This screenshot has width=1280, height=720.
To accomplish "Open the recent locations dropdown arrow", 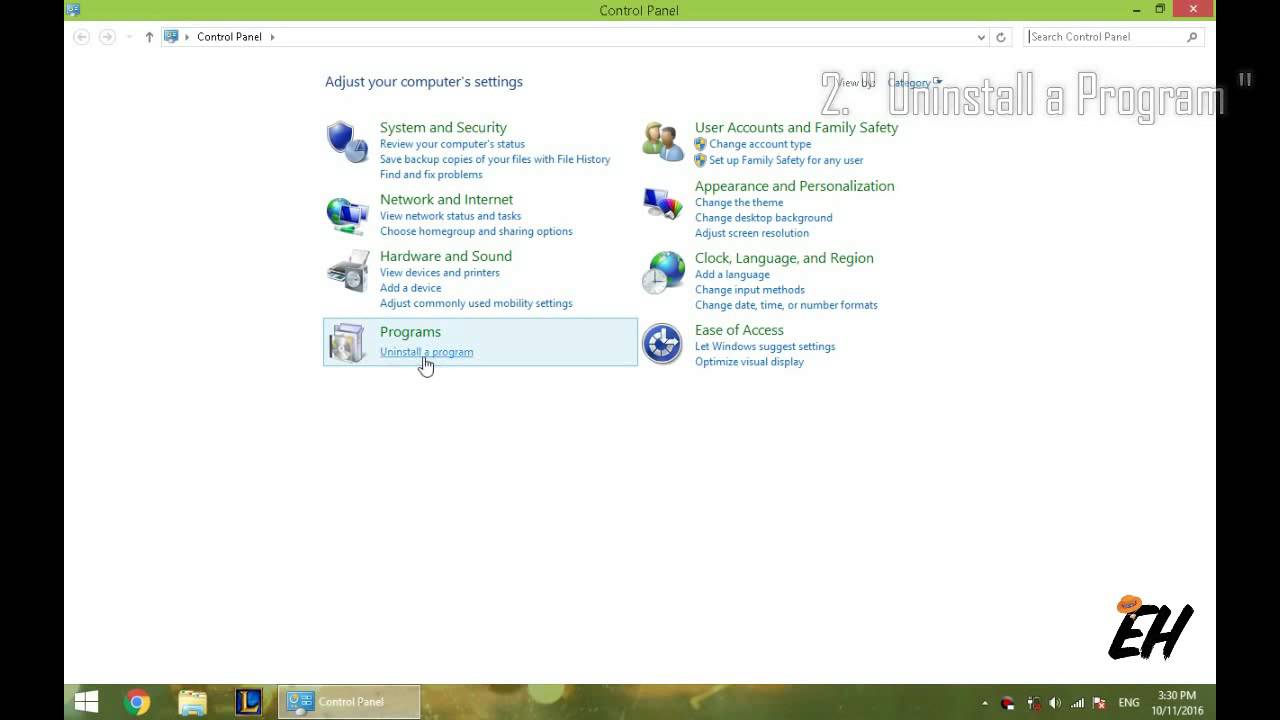I will coord(129,37).
